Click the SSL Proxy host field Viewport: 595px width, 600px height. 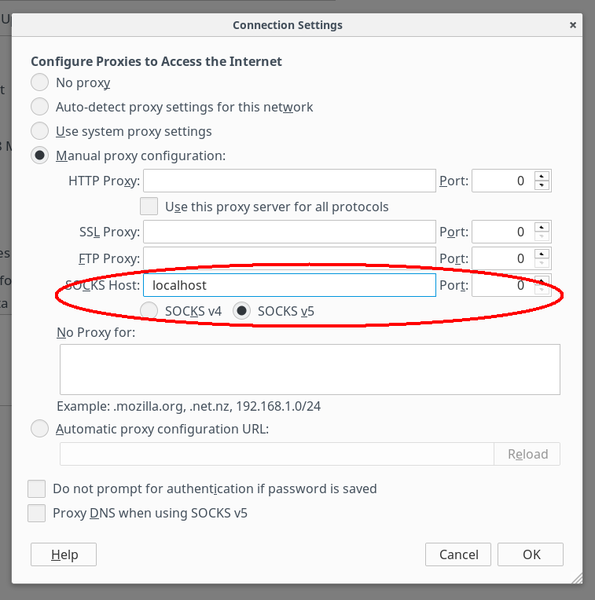(x=289, y=232)
